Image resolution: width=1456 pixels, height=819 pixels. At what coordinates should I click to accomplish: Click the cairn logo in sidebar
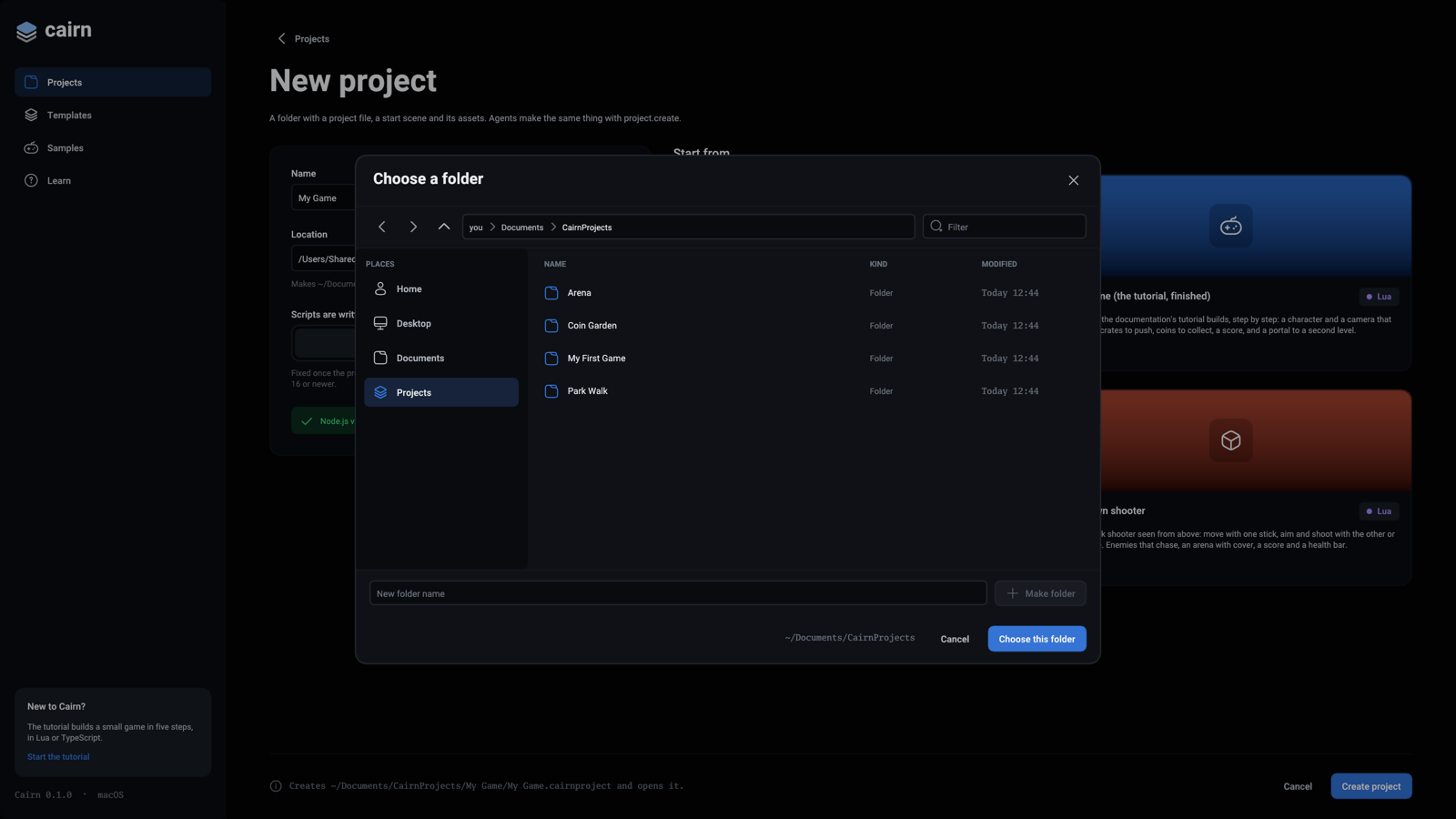click(x=54, y=30)
